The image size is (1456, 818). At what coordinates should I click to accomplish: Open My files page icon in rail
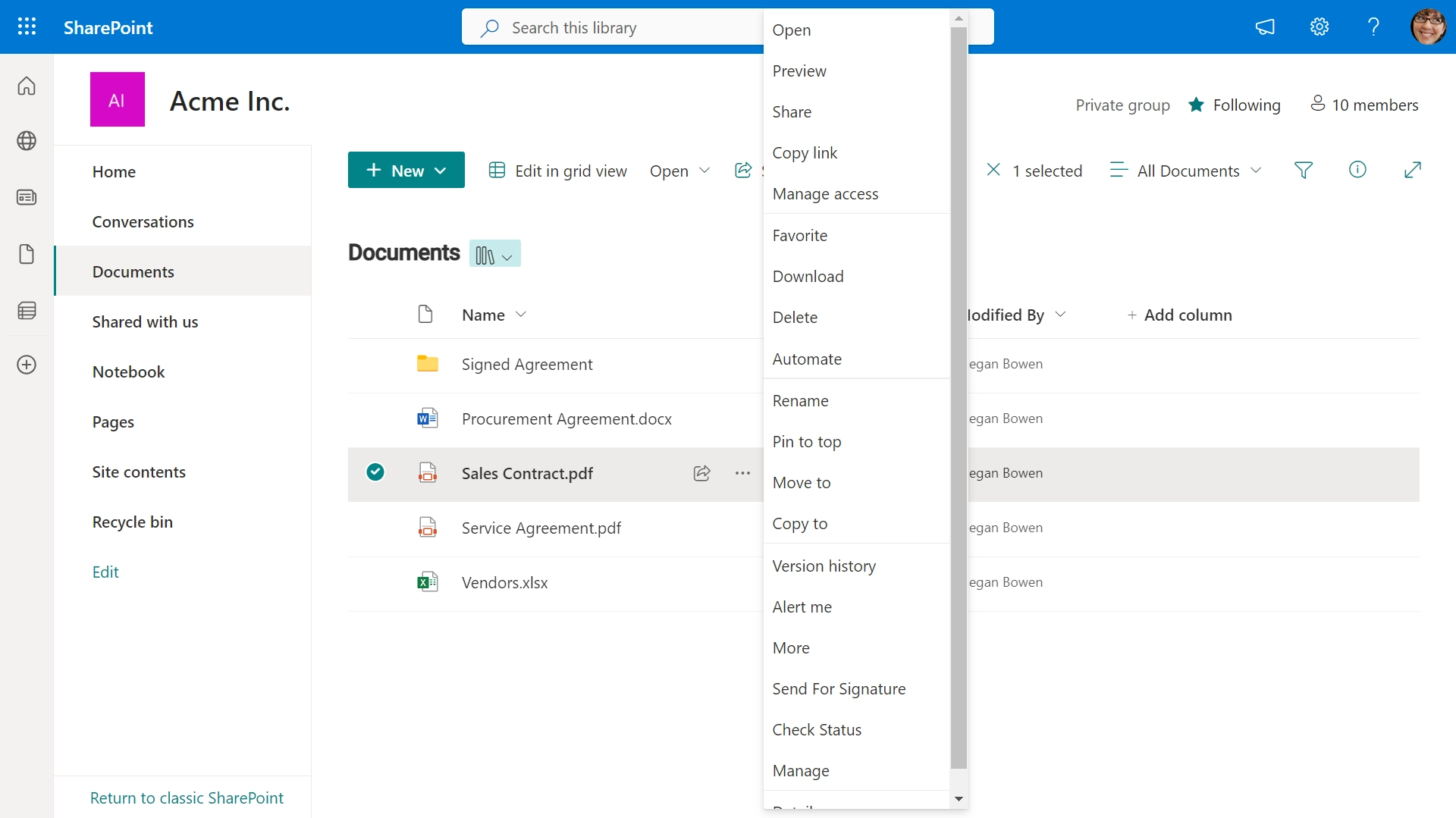pos(27,254)
